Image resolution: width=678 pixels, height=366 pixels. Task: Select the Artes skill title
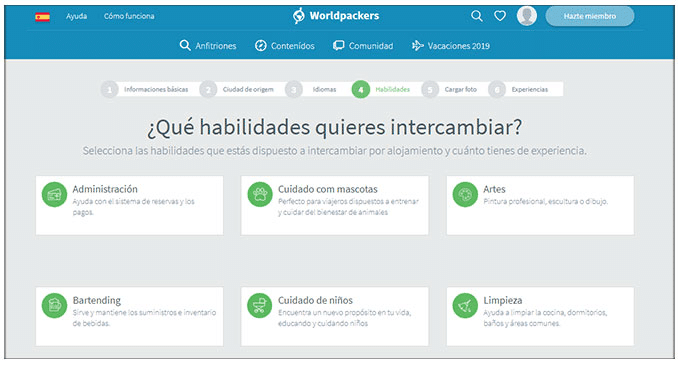(x=494, y=189)
